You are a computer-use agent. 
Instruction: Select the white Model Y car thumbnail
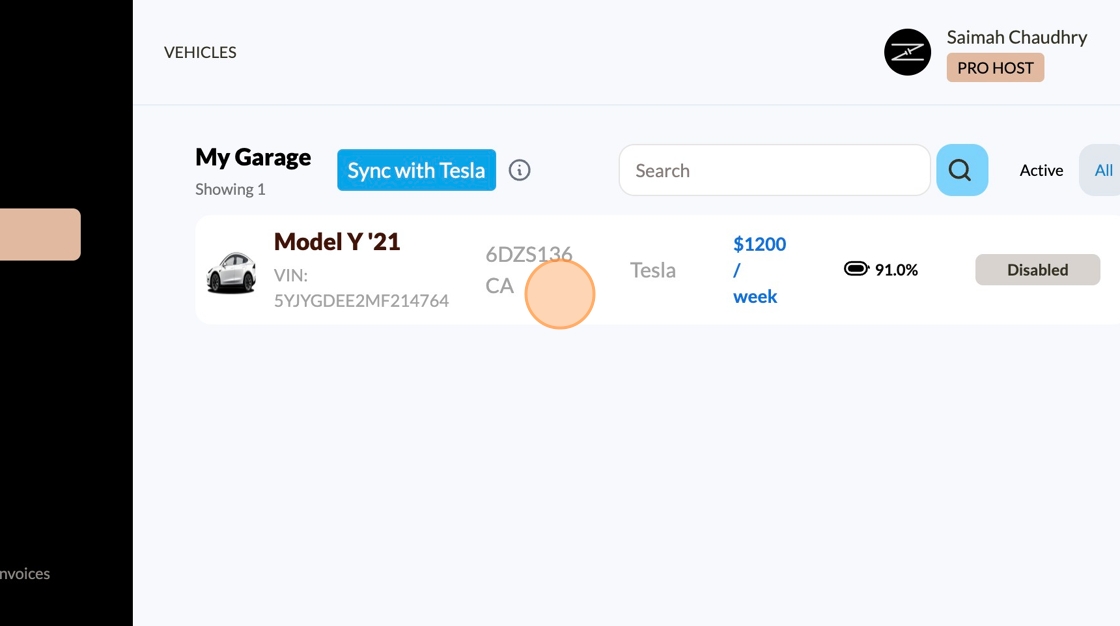pos(231,271)
